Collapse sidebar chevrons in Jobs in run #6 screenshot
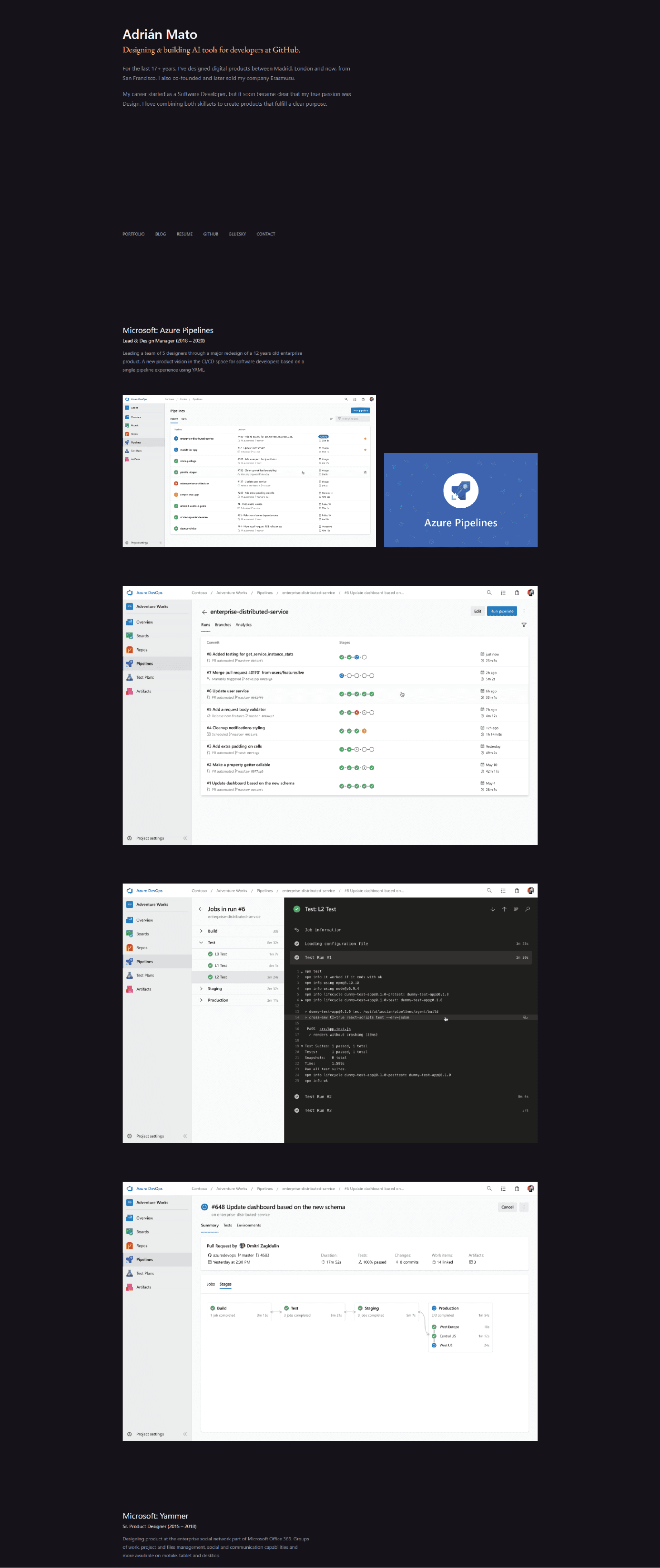Image resolution: width=660 pixels, height=1568 pixels. pos(185,1136)
